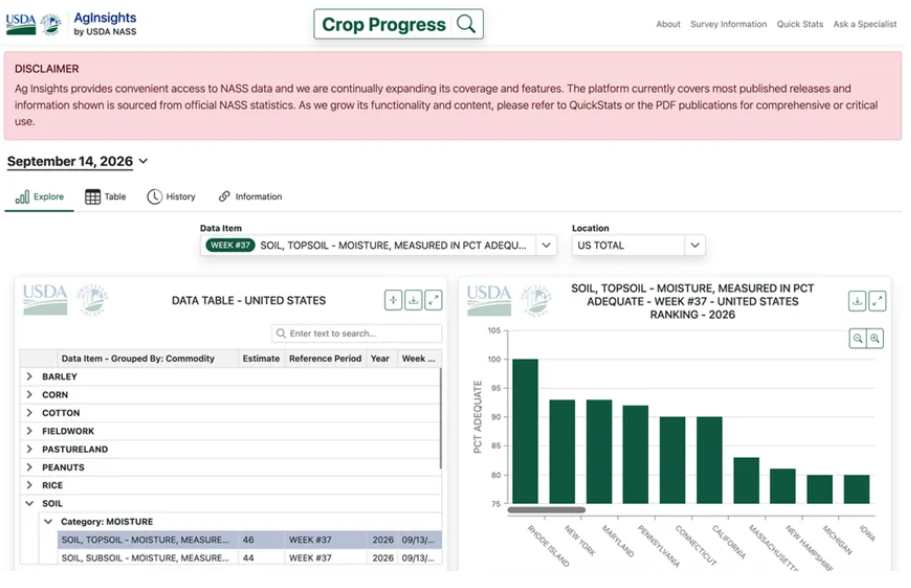Switch to the History tab
The height and width of the screenshot is (588, 911).
pos(171,197)
